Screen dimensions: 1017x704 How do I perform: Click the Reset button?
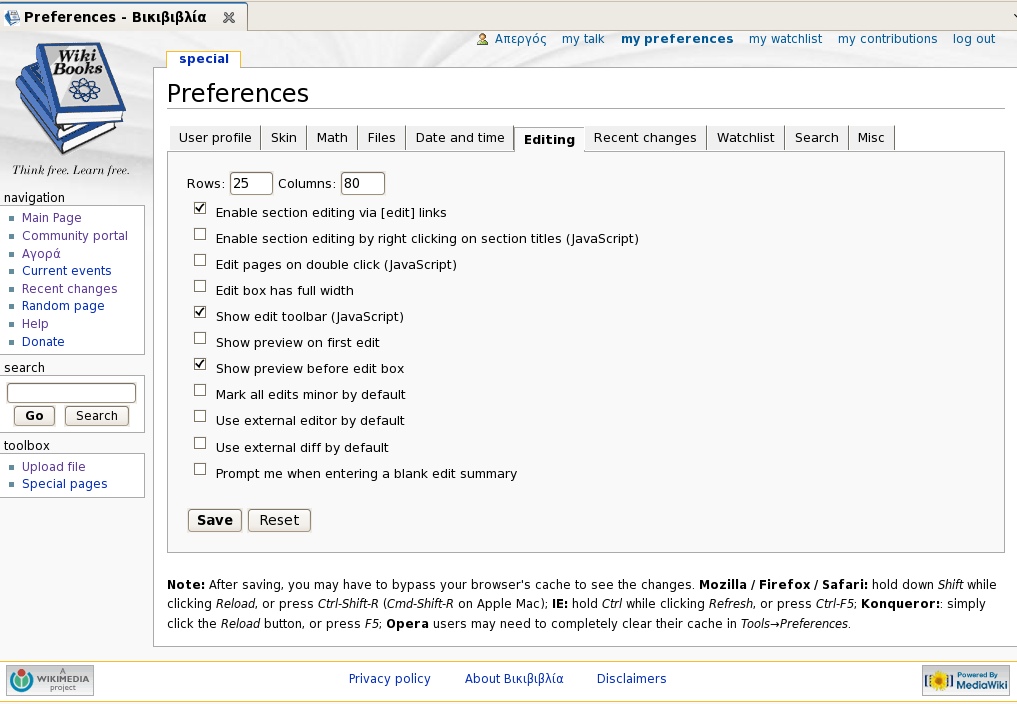click(279, 520)
